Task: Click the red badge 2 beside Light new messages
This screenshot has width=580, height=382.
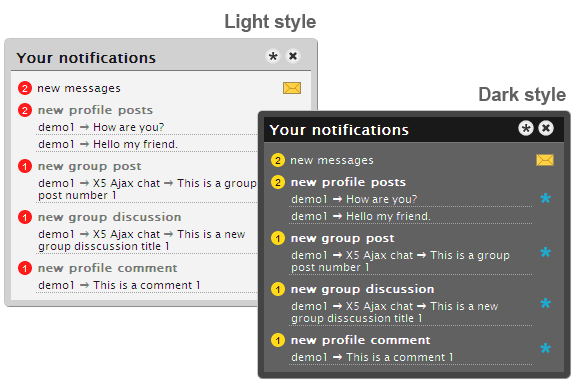Action: tap(25, 88)
